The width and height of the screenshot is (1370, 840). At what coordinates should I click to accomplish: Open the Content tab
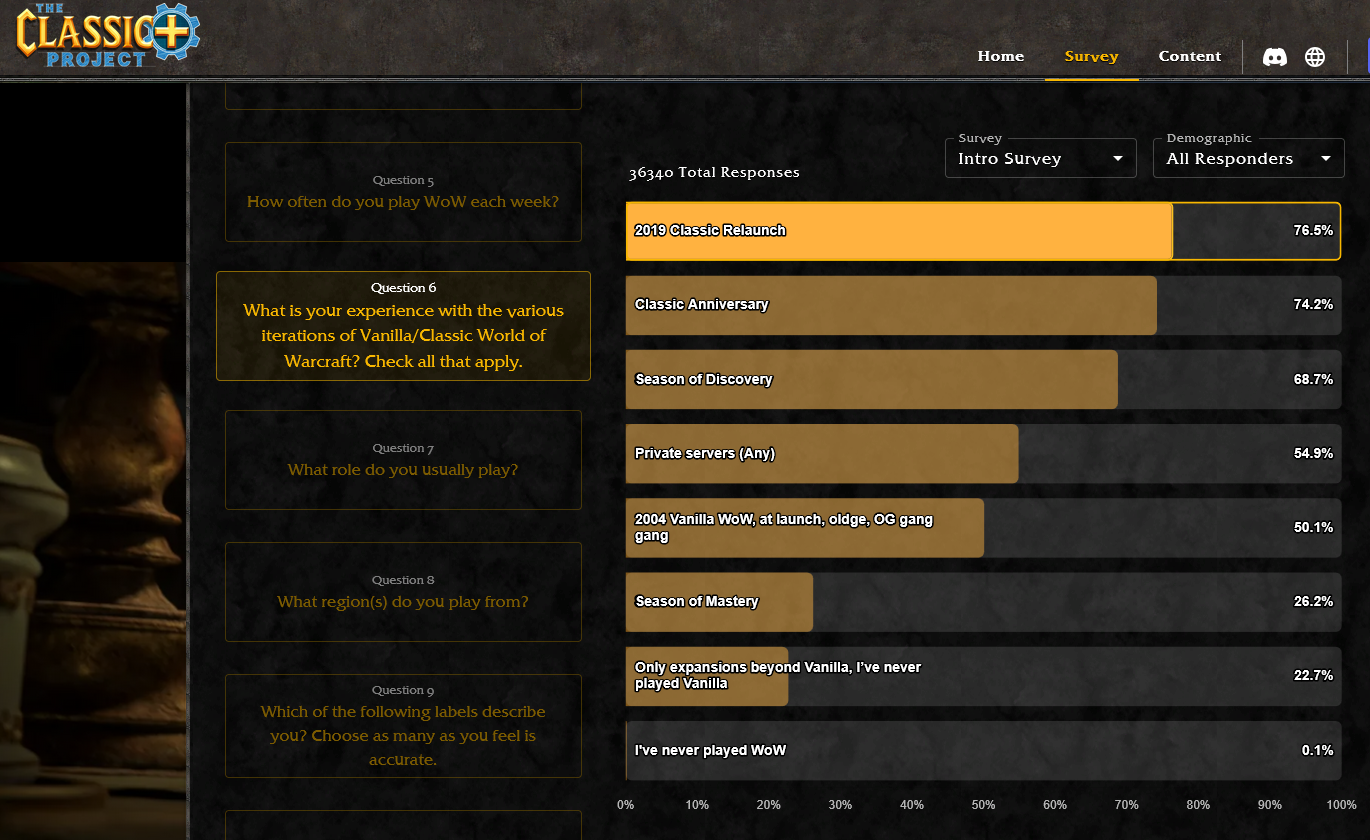tap(1190, 56)
